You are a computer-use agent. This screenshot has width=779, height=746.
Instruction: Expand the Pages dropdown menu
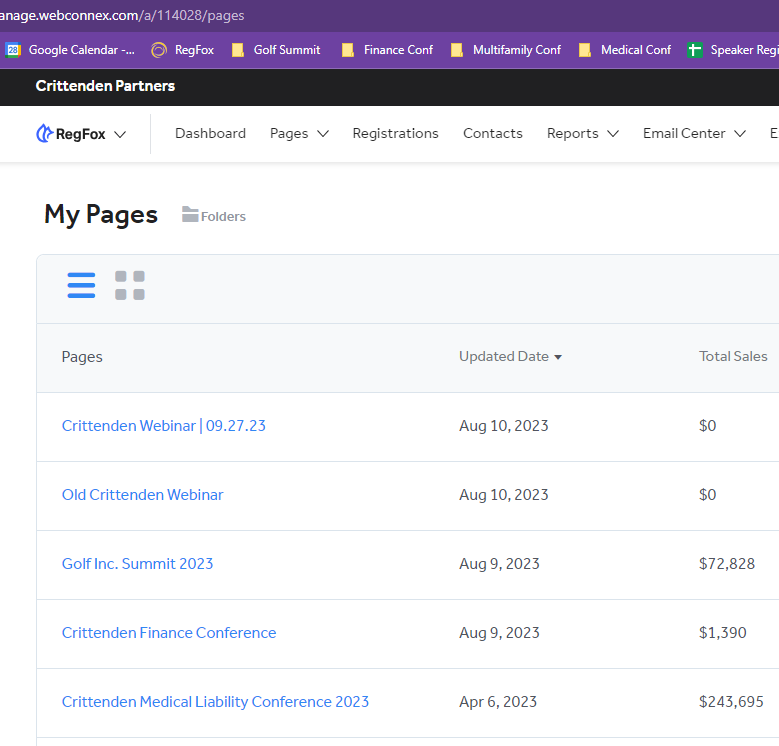click(x=299, y=134)
